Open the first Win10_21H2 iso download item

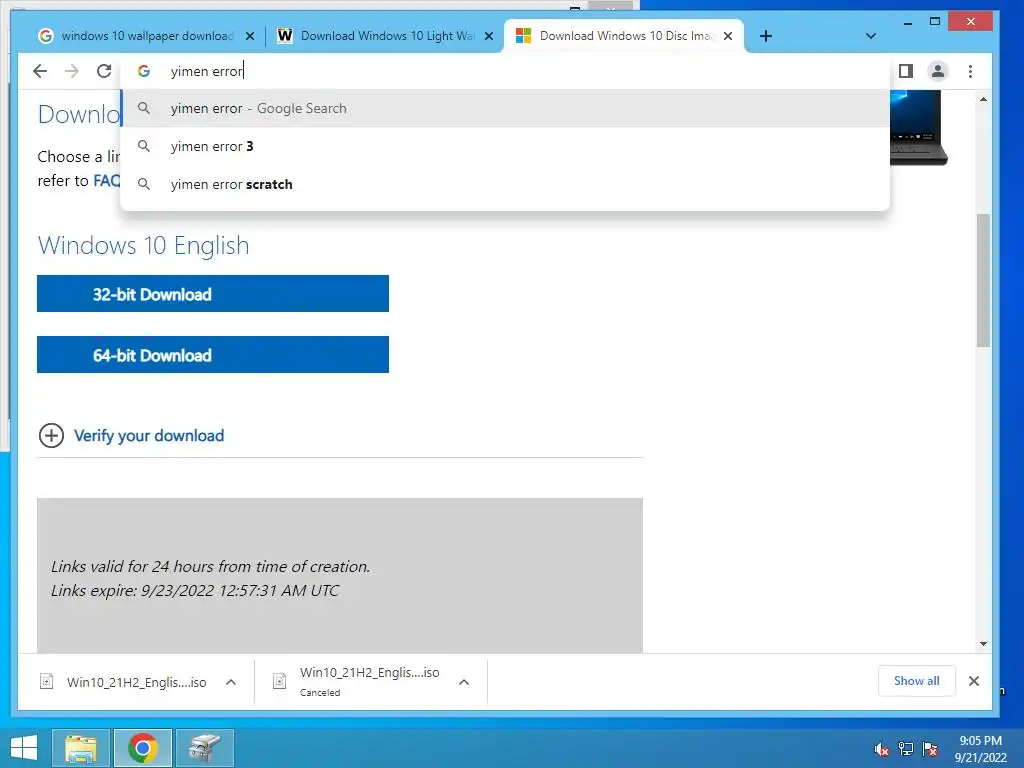coord(123,682)
